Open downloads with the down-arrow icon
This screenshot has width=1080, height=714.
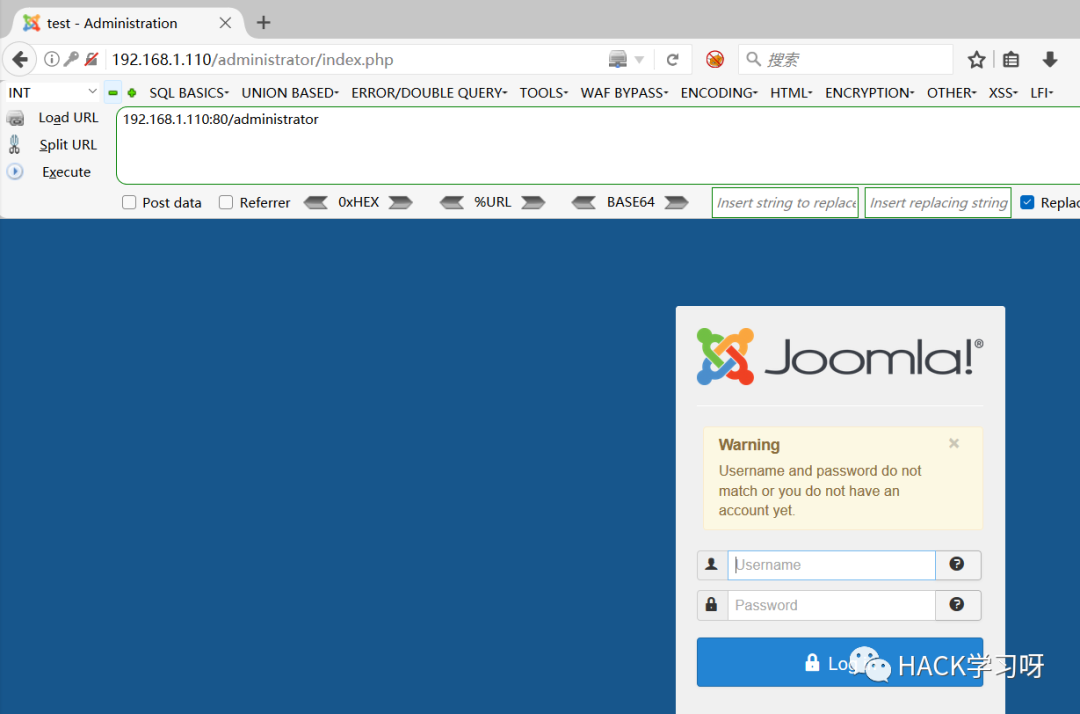(1050, 60)
